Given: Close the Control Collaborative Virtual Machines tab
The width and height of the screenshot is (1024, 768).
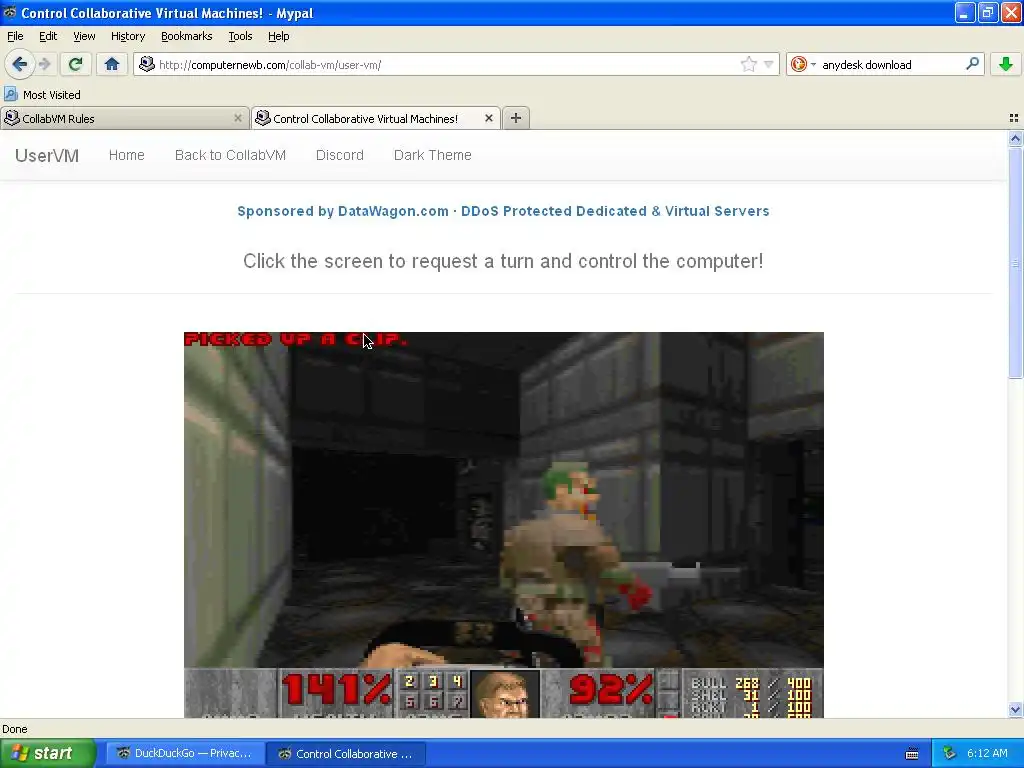Looking at the screenshot, I should coord(488,118).
